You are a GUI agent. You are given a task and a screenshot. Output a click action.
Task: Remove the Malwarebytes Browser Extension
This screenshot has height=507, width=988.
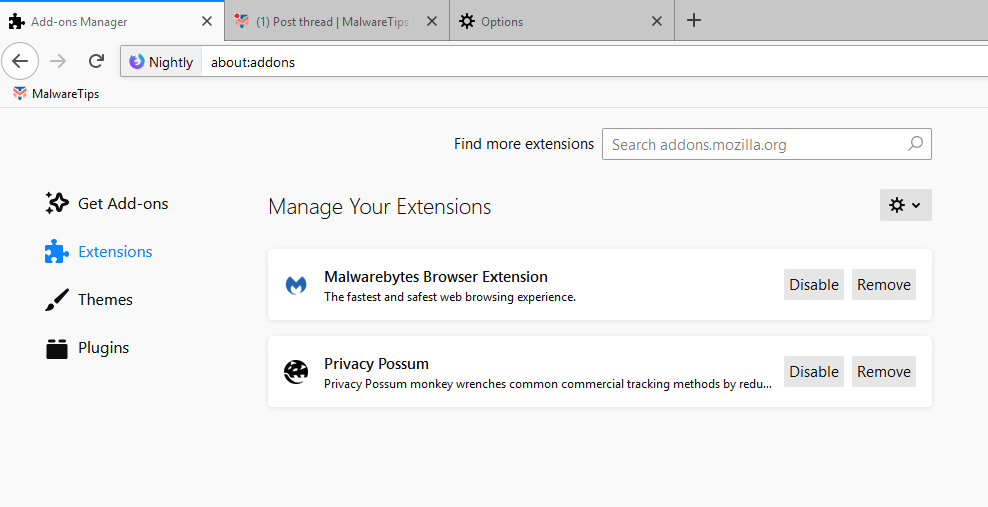tap(883, 285)
